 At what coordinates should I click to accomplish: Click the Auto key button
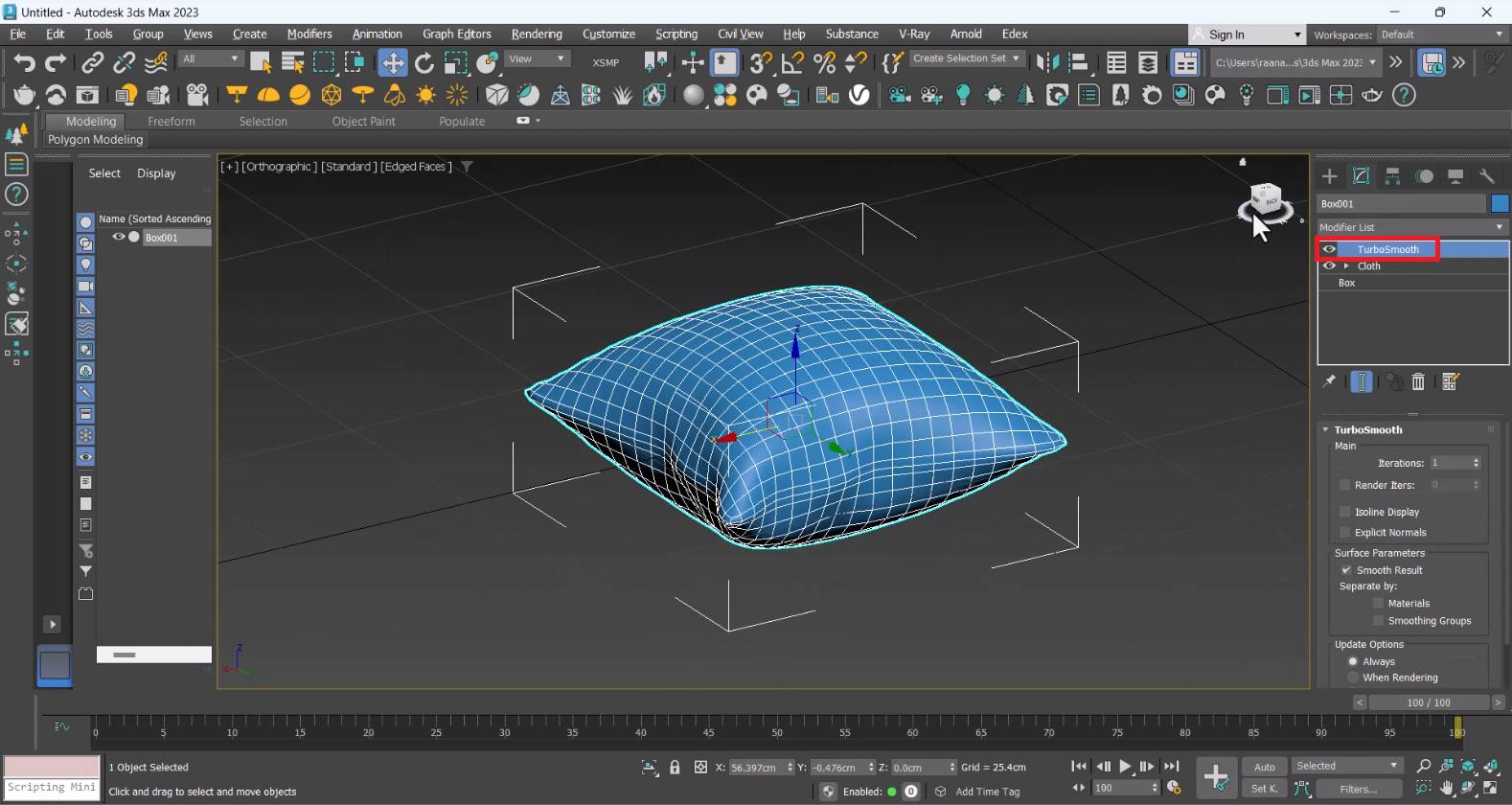[1265, 767]
